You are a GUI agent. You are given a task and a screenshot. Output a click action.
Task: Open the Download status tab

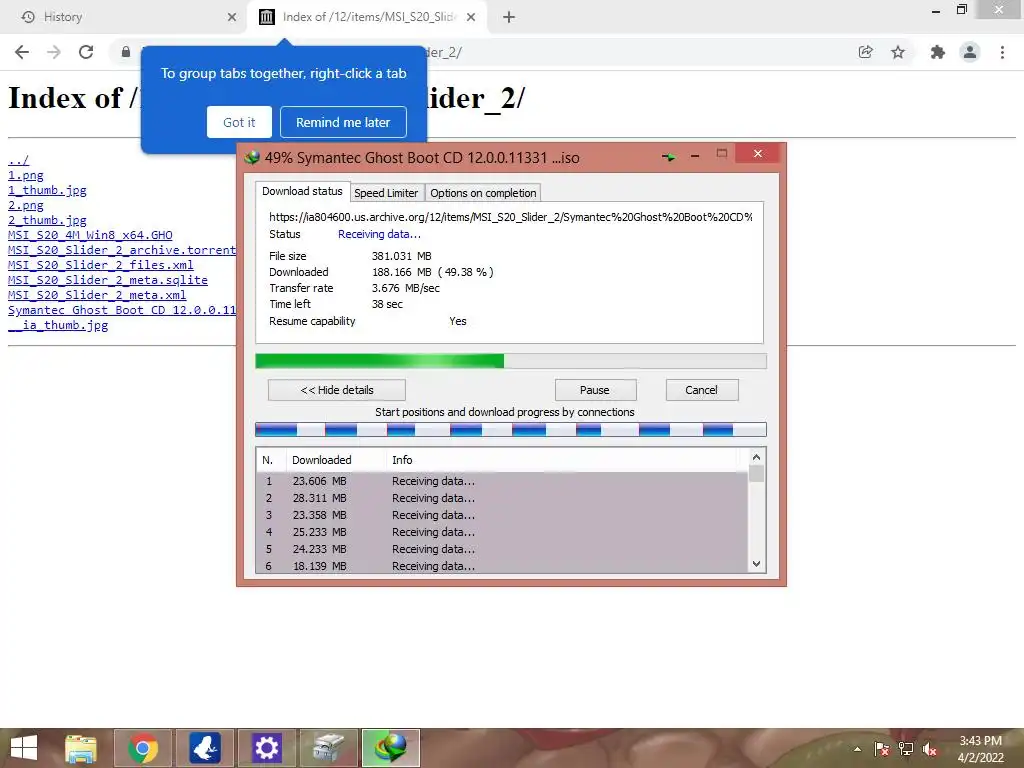coord(302,191)
